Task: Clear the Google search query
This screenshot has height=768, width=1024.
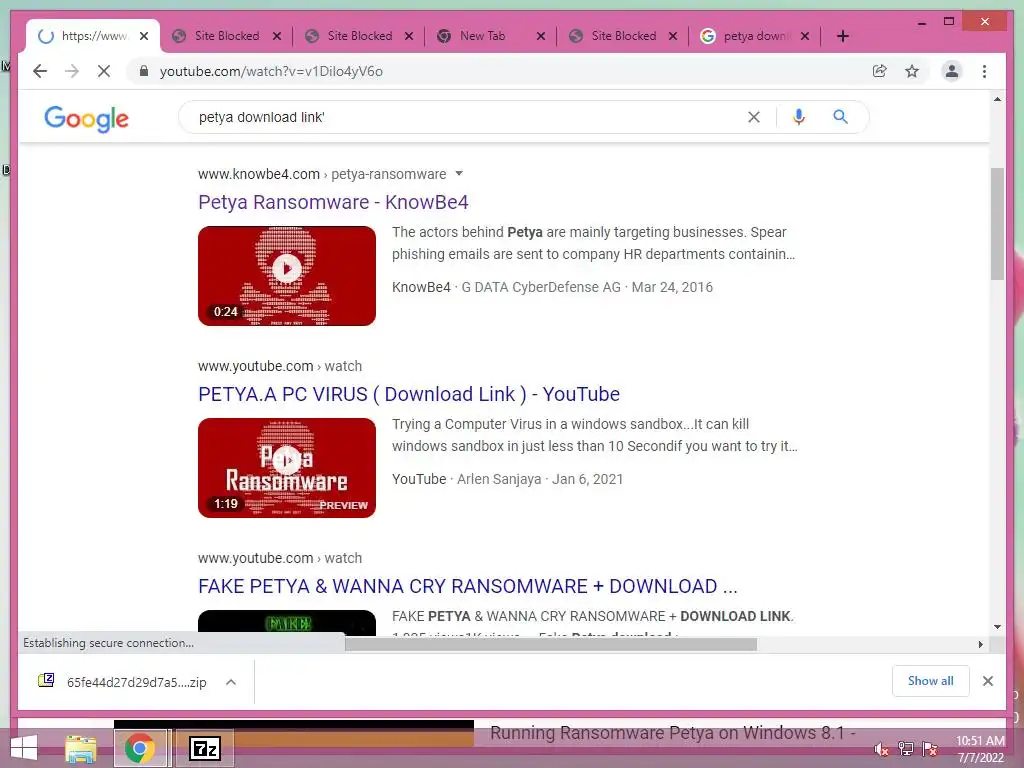Action: [754, 117]
